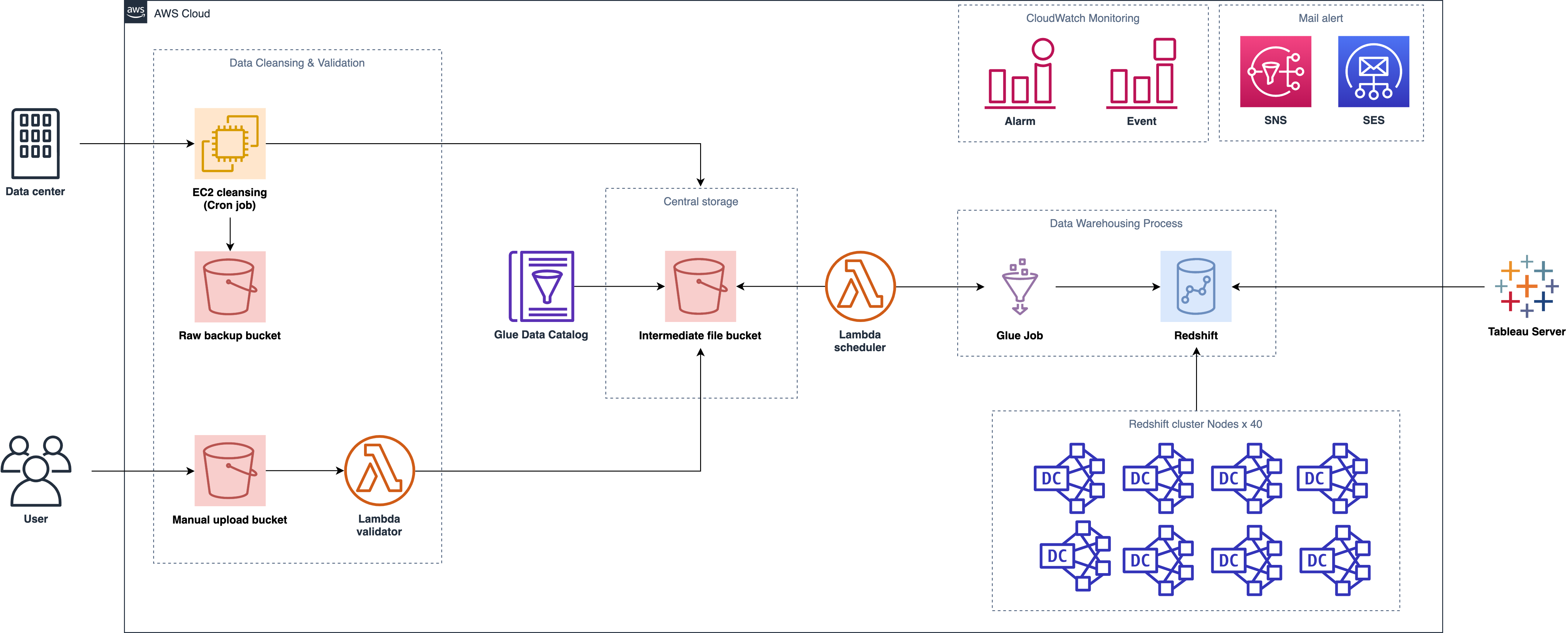
Task: Click the 'Glue Job' label
Action: click(1020, 336)
